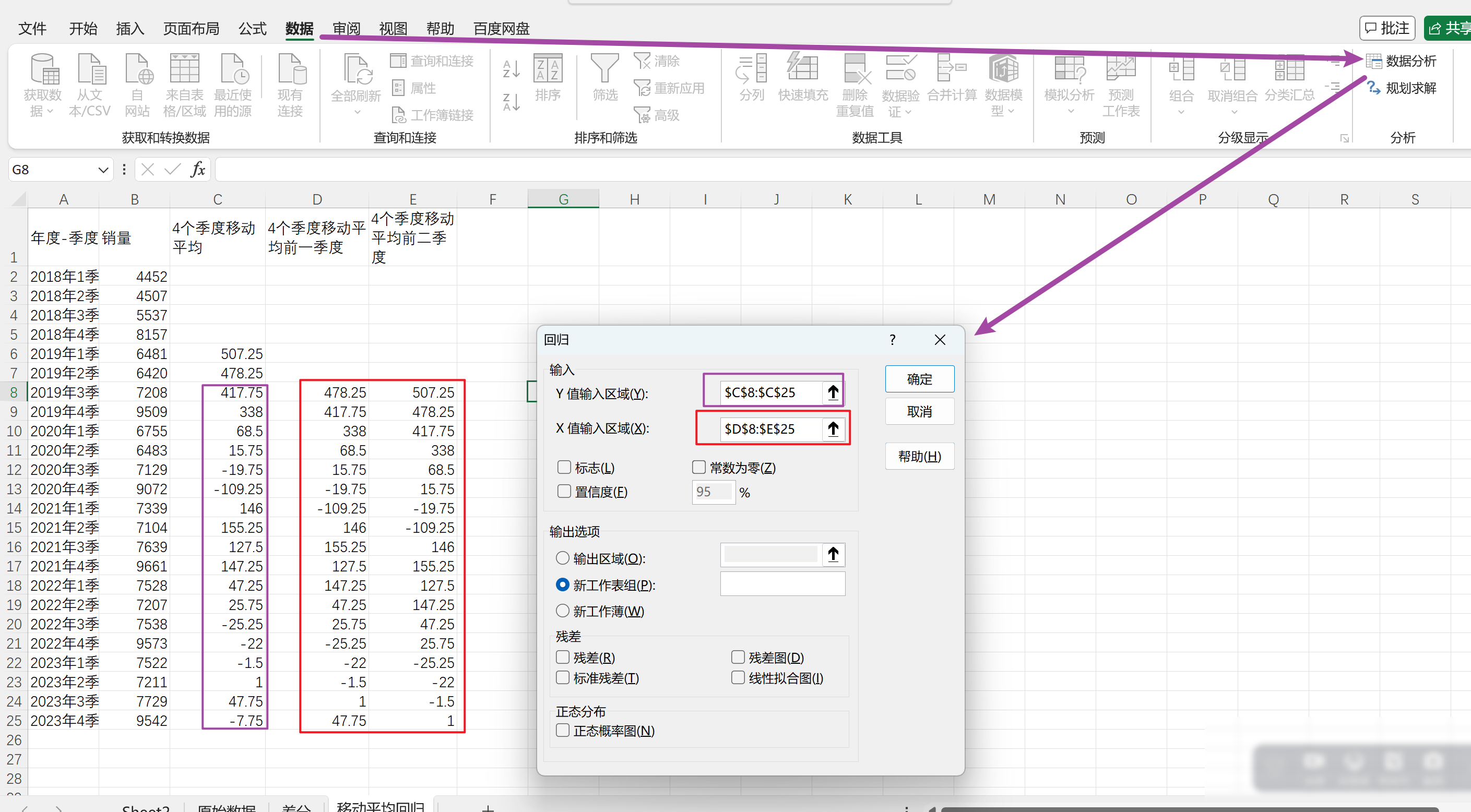This screenshot has width=1471, height=812.
Task: Switch to the 公式 (Formulas) ribbon tab
Action: coord(252,29)
